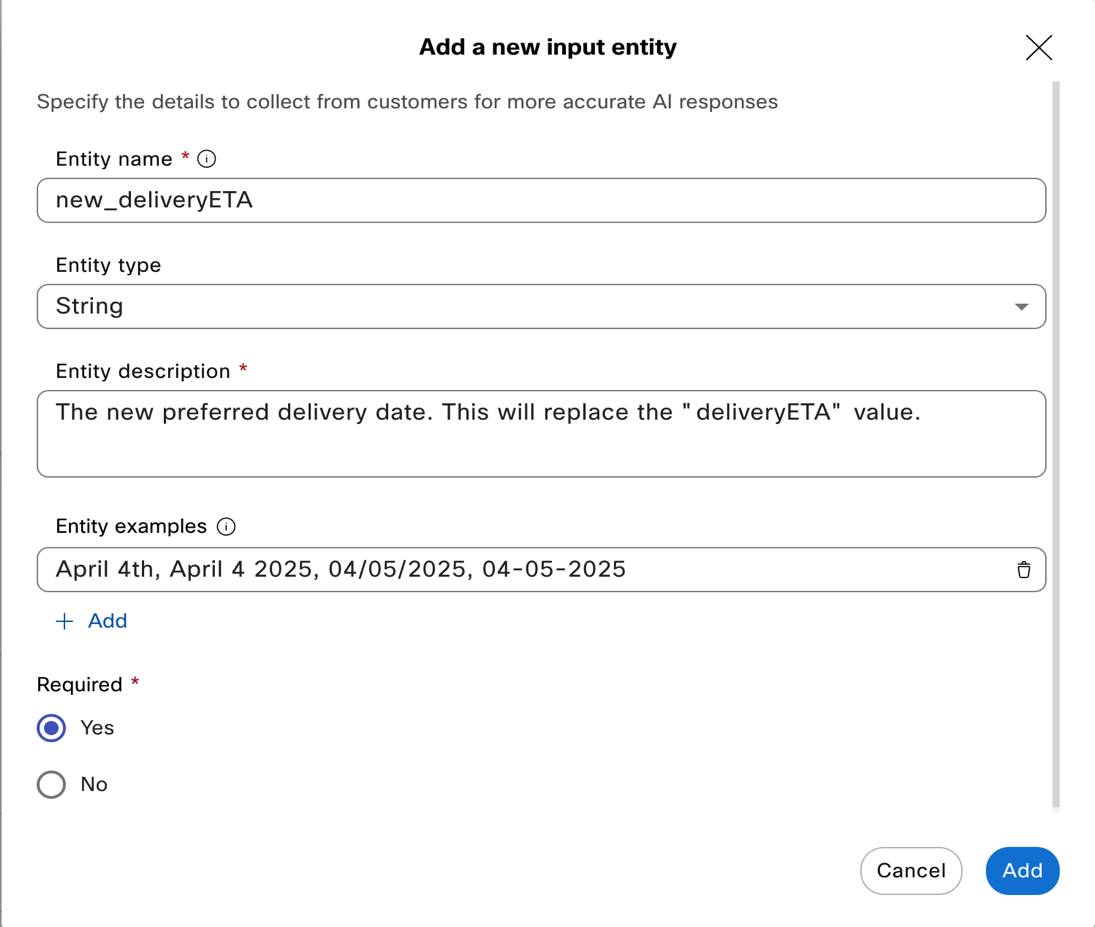
Task: Click the "Entity description" field label
Action: pyautogui.click(x=143, y=371)
